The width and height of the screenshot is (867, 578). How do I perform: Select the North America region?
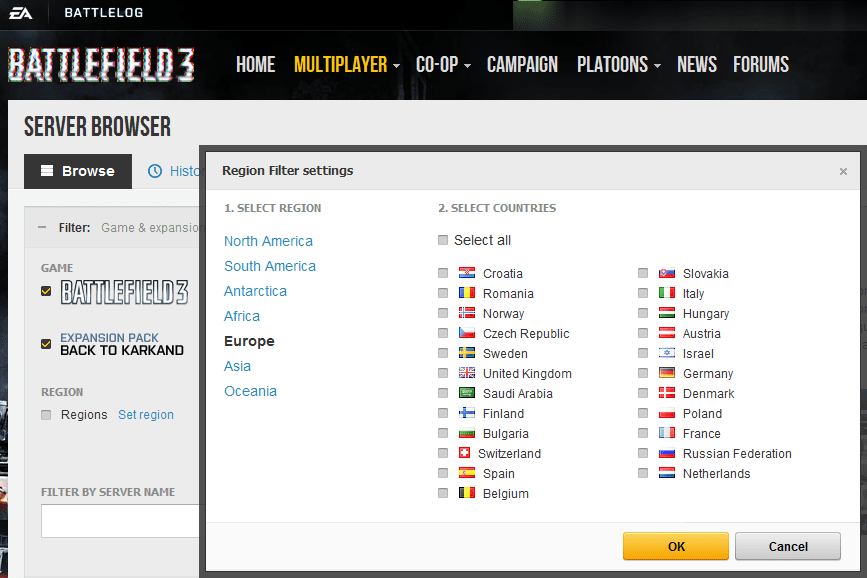268,241
